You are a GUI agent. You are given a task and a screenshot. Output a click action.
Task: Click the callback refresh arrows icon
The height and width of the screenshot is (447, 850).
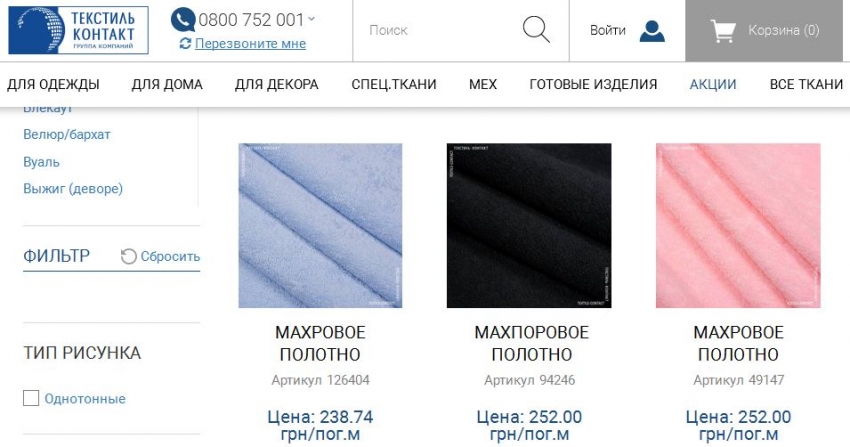[185, 43]
